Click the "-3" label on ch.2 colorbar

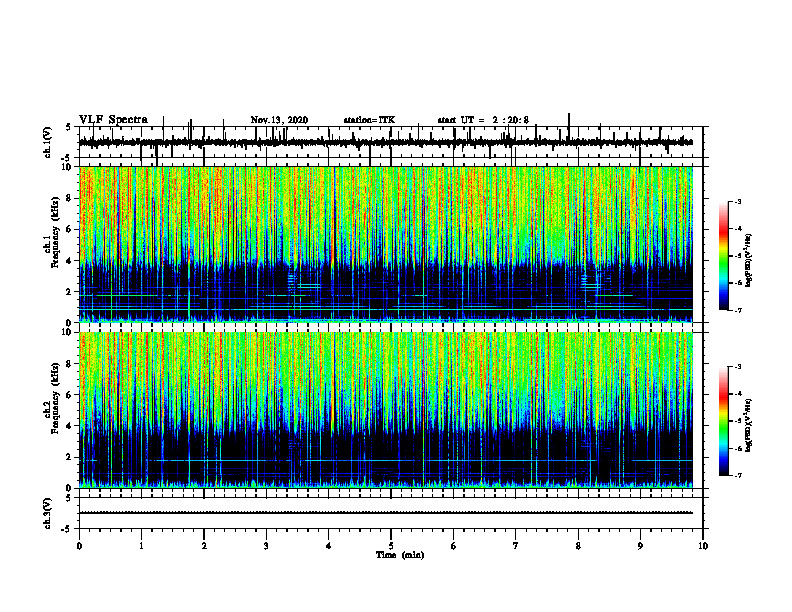click(737, 367)
